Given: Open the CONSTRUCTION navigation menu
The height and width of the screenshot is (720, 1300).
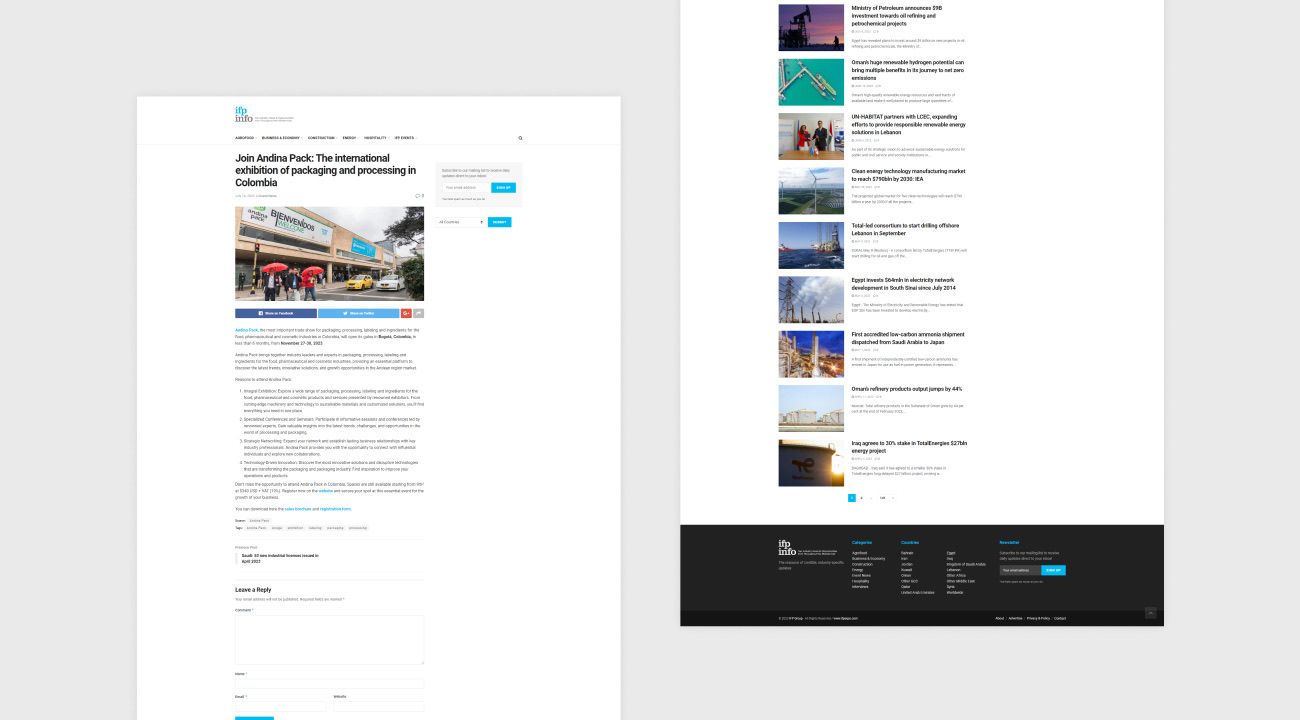Looking at the screenshot, I should [x=322, y=138].
